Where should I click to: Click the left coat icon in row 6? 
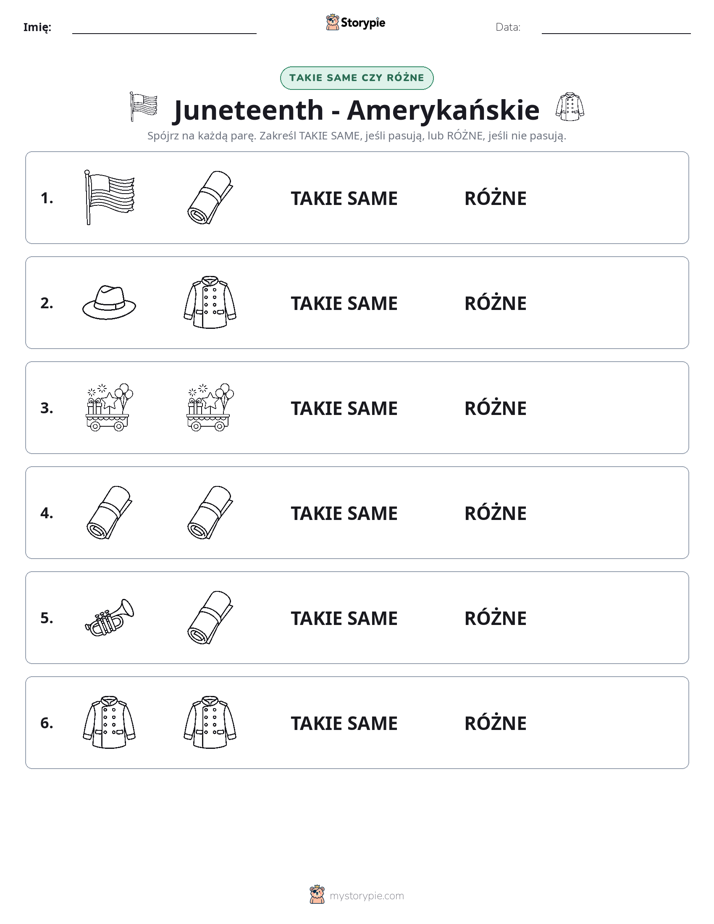pos(109,722)
